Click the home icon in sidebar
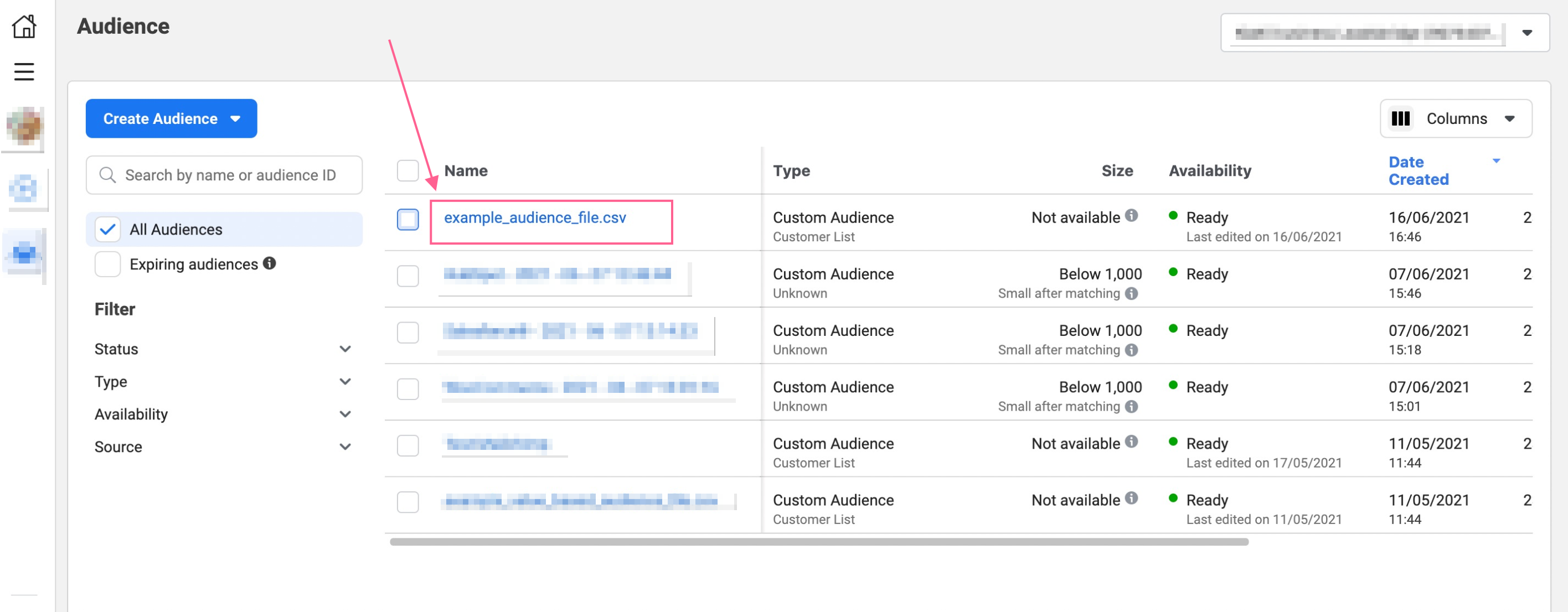Image resolution: width=1568 pixels, height=612 pixels. (24, 27)
